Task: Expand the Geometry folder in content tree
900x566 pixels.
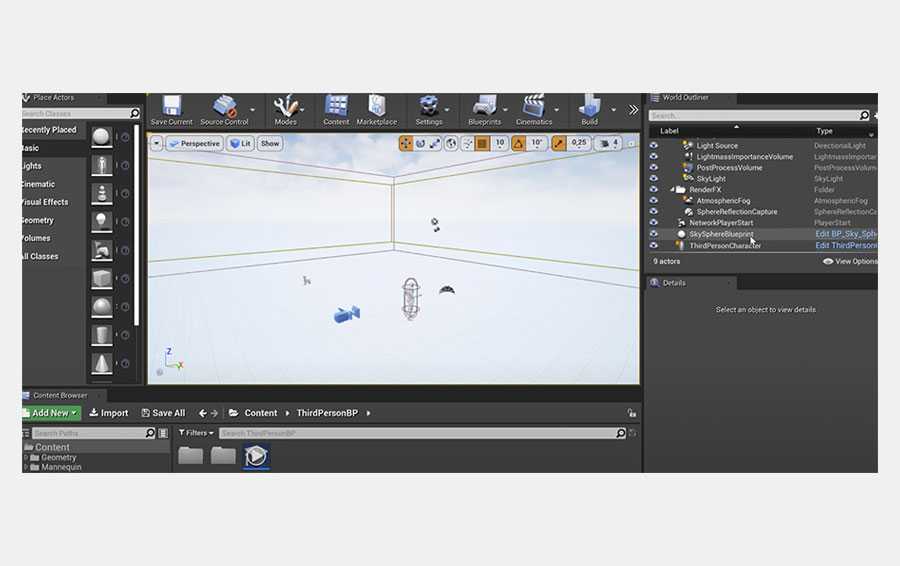Action: pyautogui.click(x=27, y=457)
